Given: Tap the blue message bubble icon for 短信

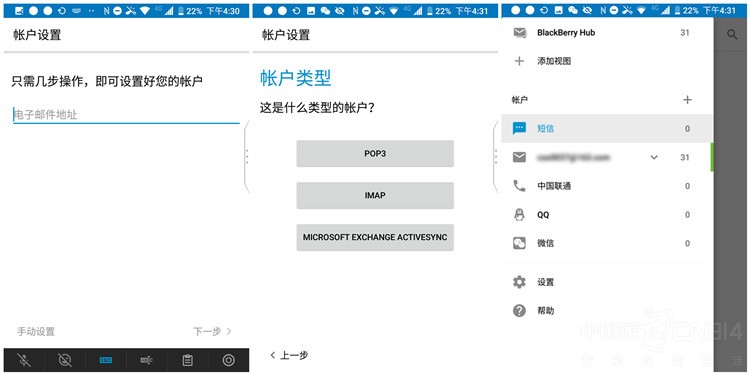Looking at the screenshot, I should [519, 129].
